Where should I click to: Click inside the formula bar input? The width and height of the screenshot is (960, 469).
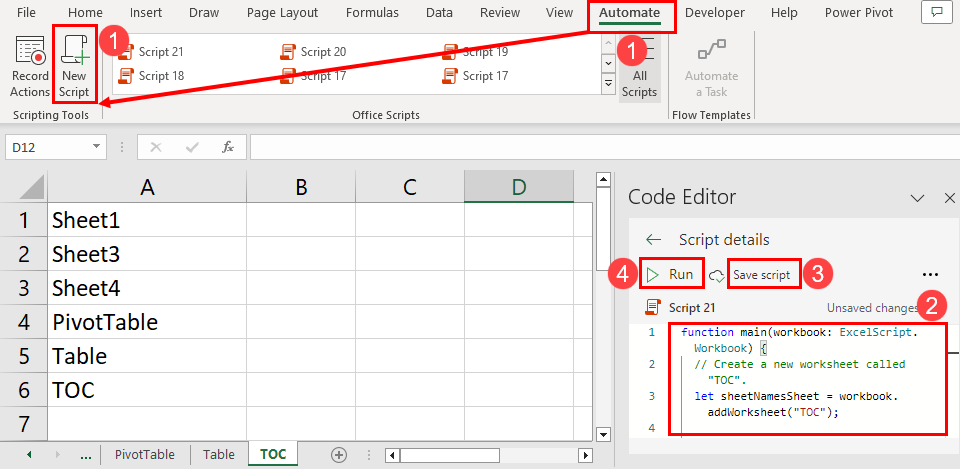pos(605,147)
